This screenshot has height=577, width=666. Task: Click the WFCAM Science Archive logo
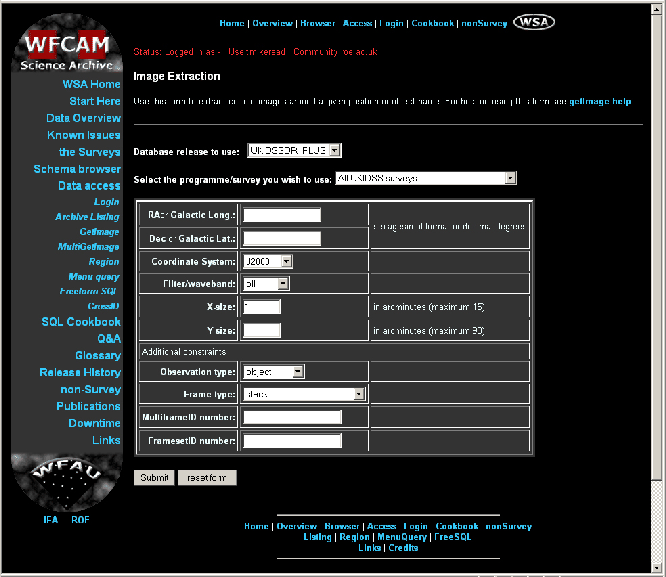click(67, 43)
